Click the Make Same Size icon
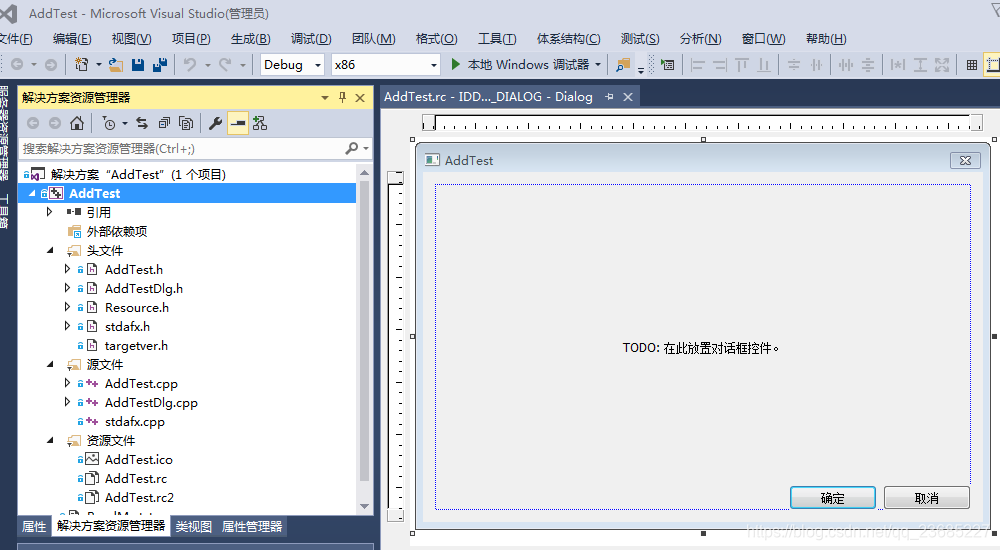This screenshot has width=1000, height=550. point(942,64)
